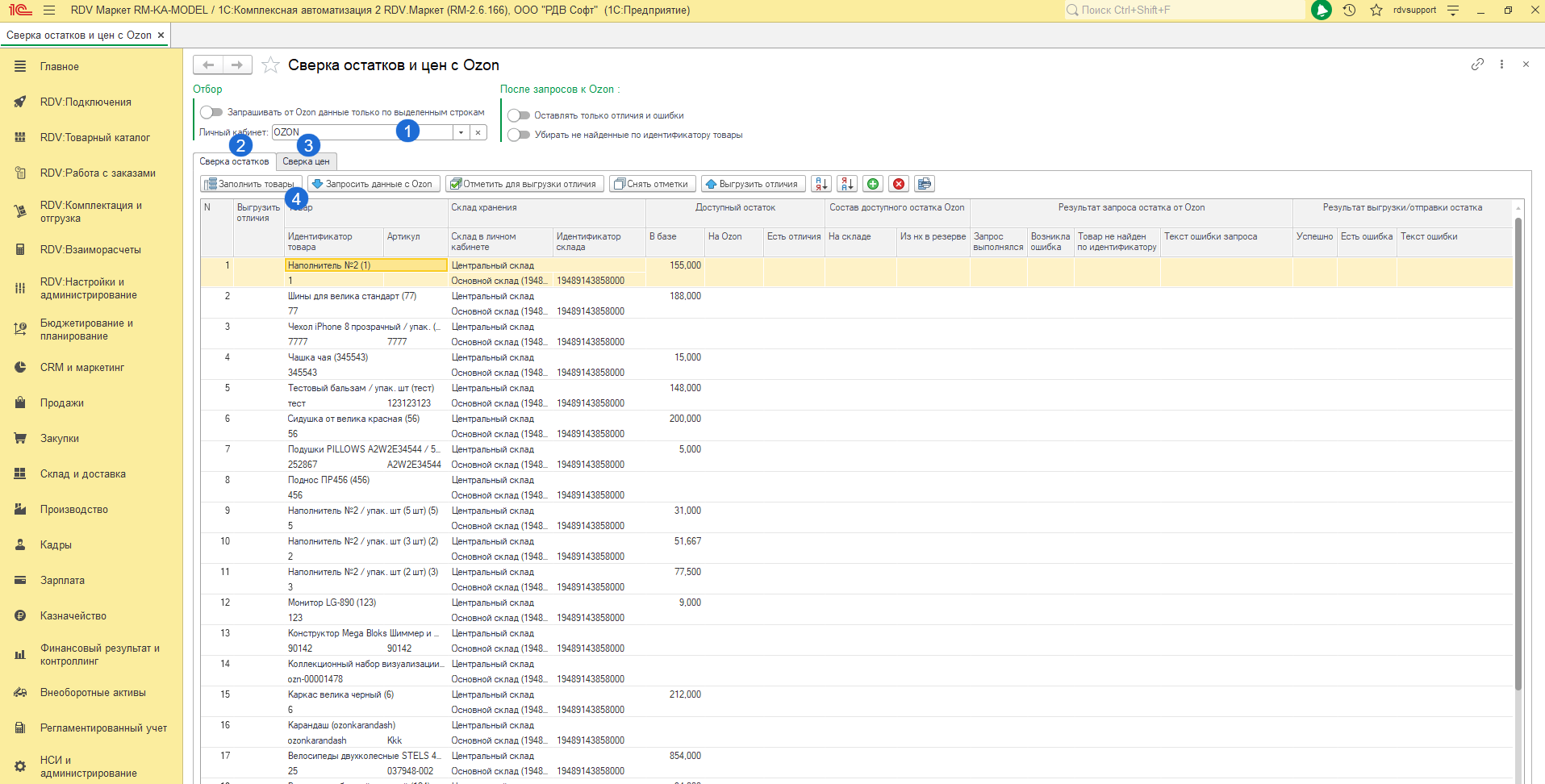1545x784 pixels.
Task: Open notifications via the green bell icon
Action: click(1321, 10)
